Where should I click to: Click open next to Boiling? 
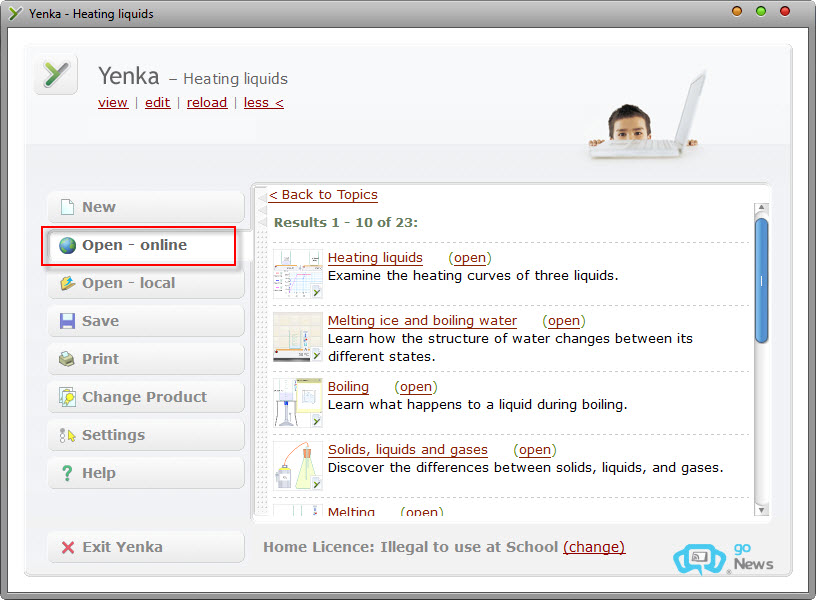pos(416,387)
